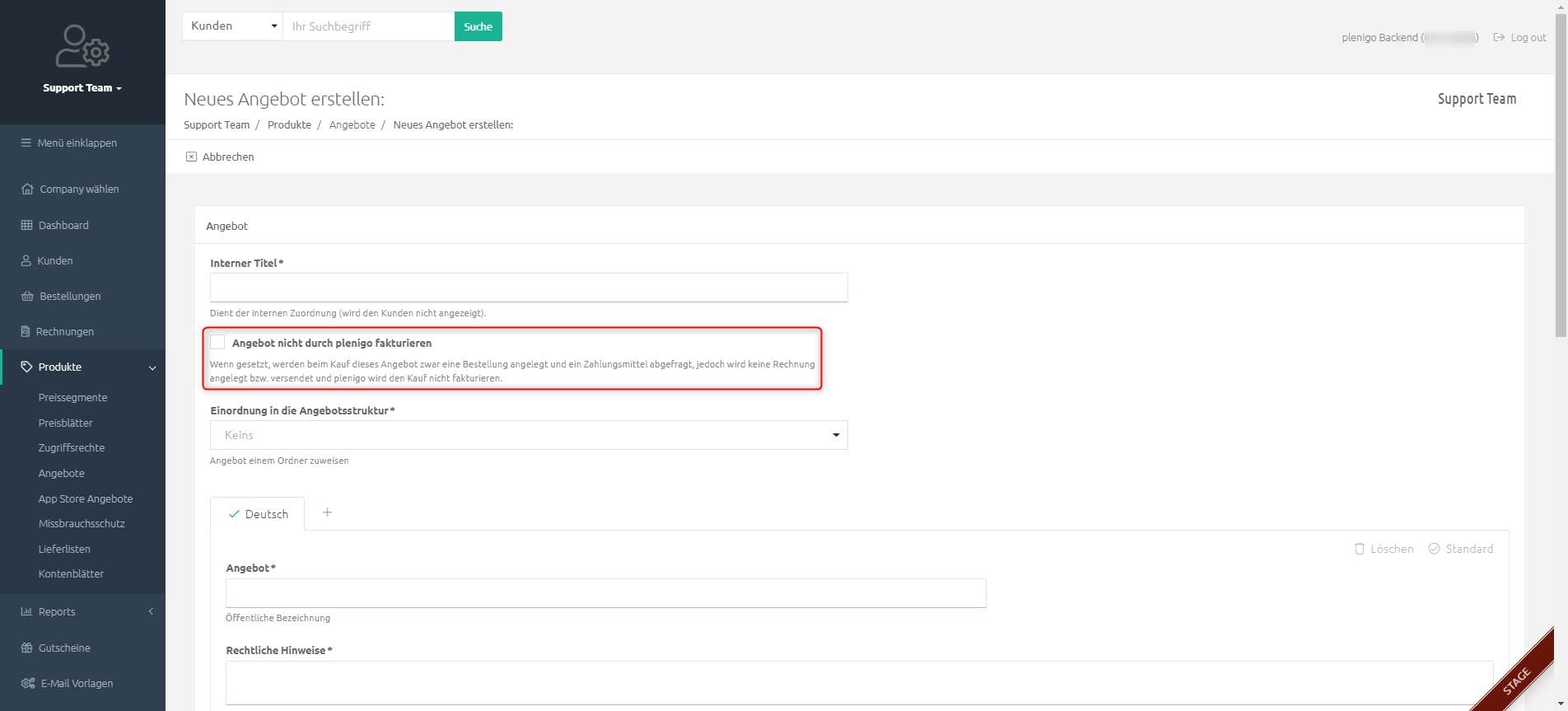
Task: Open Kontenblätter in the sidebar
Action: tap(71, 573)
